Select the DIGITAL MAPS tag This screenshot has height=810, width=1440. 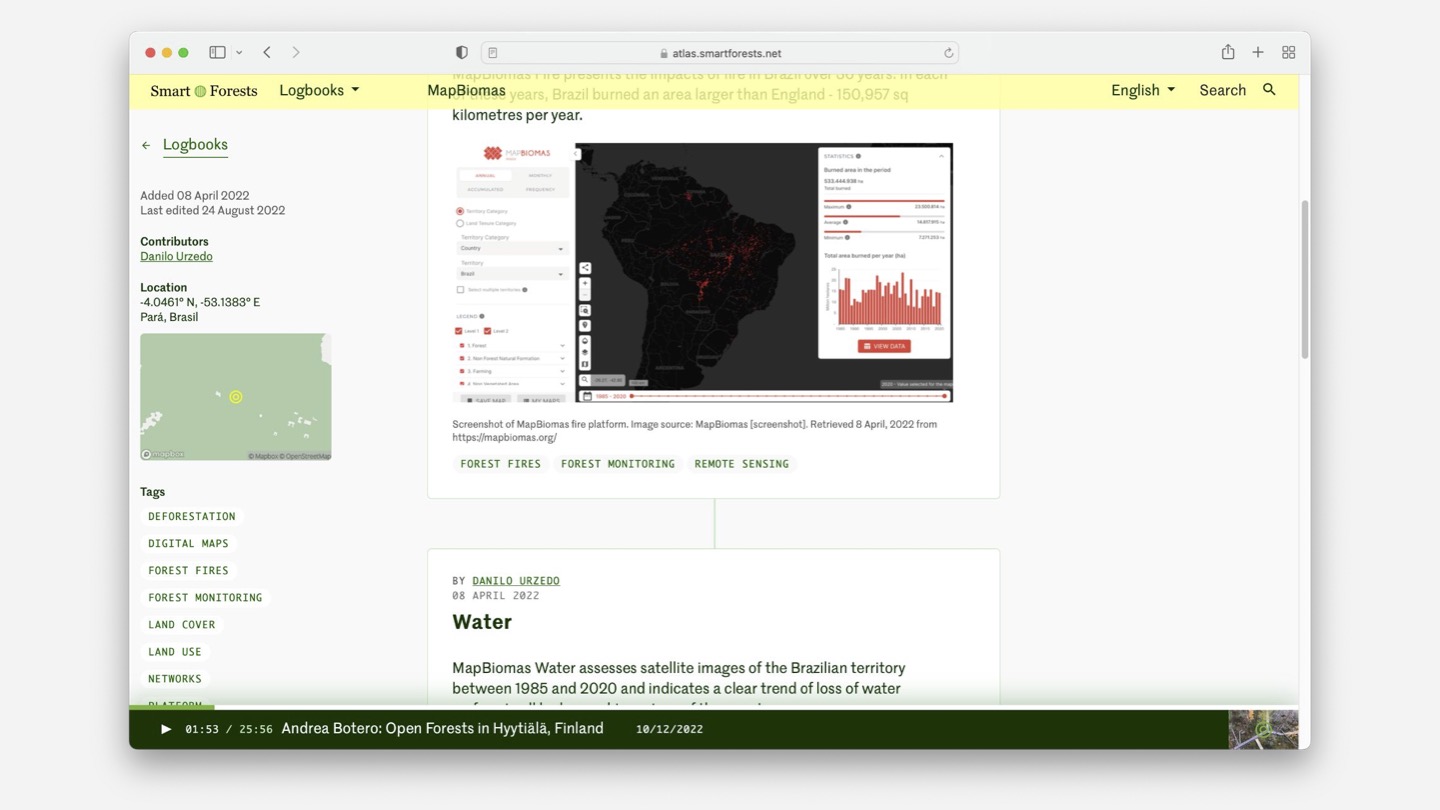click(x=188, y=543)
